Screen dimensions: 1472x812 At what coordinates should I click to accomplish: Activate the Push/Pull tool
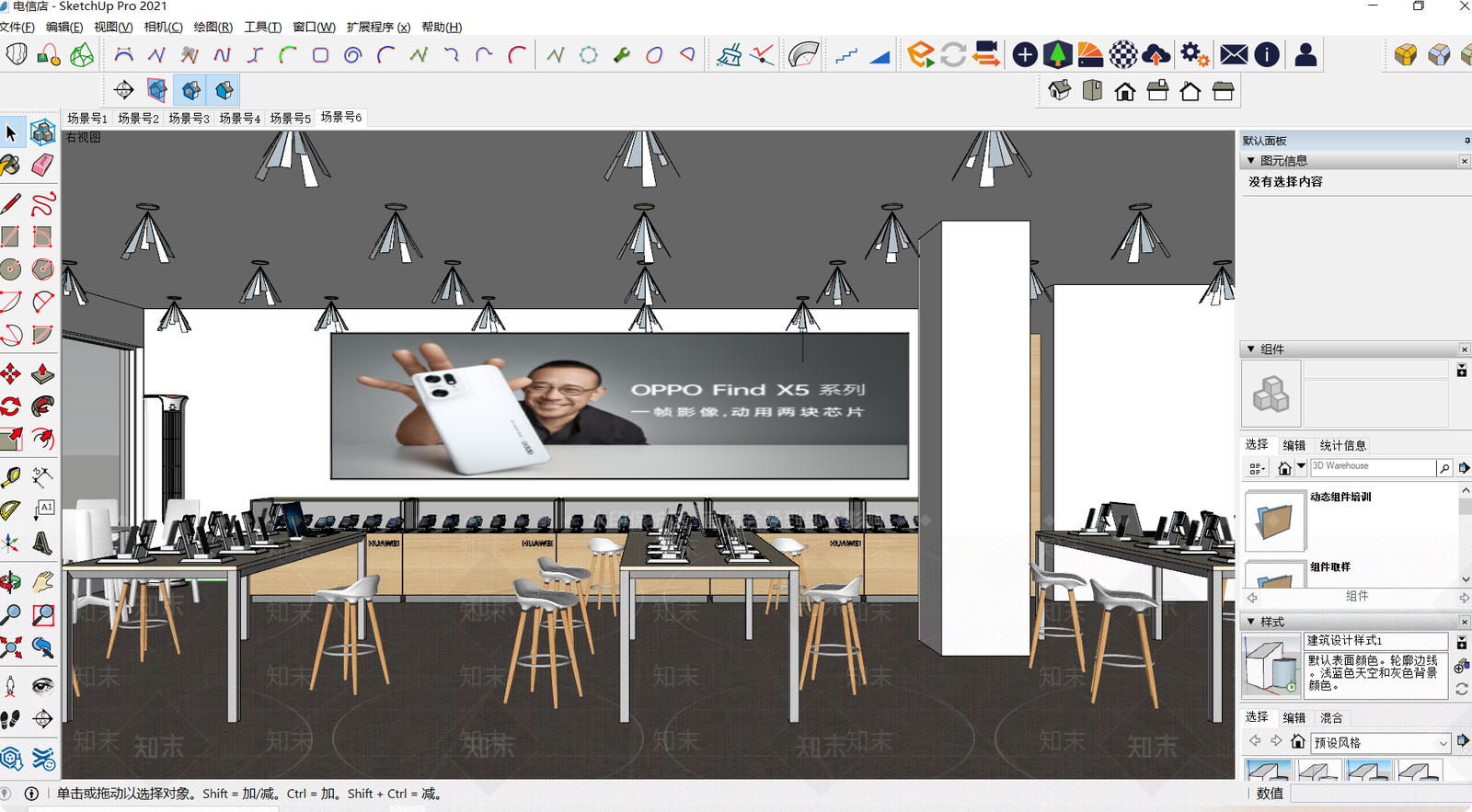click(x=42, y=373)
